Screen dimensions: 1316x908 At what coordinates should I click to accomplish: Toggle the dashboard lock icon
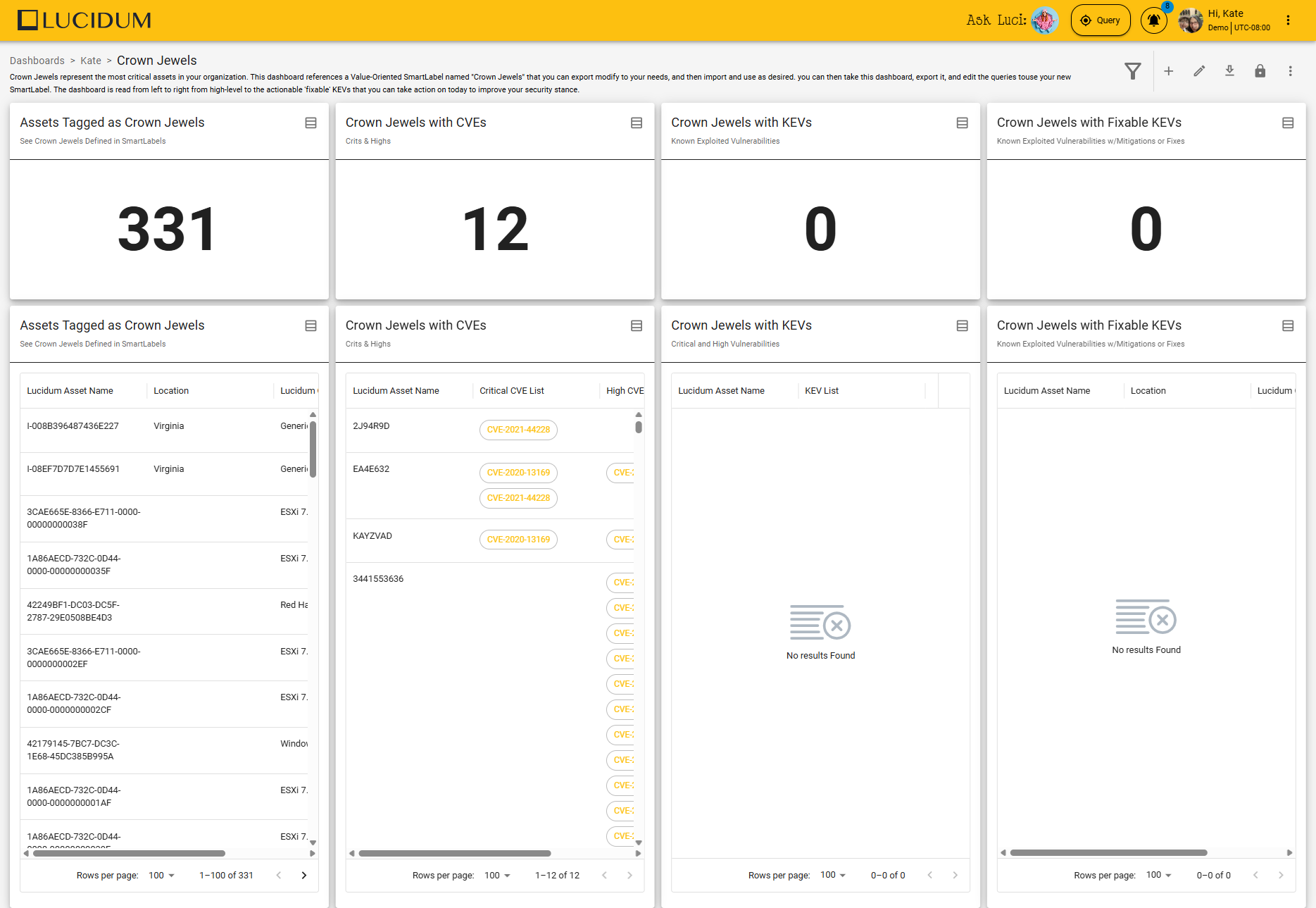1260,71
